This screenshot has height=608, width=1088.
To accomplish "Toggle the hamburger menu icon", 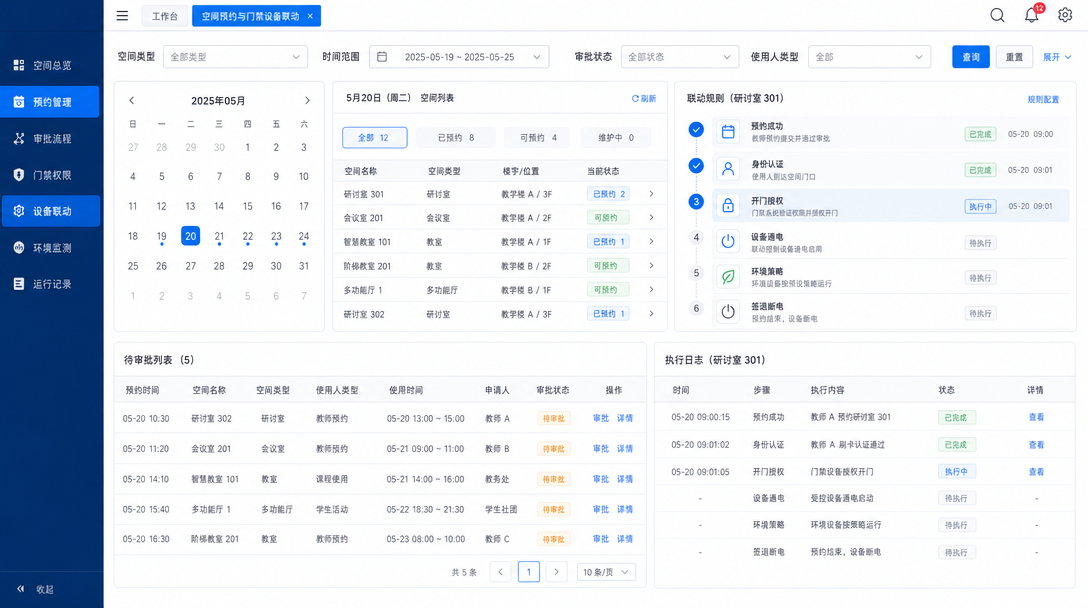I will point(122,15).
